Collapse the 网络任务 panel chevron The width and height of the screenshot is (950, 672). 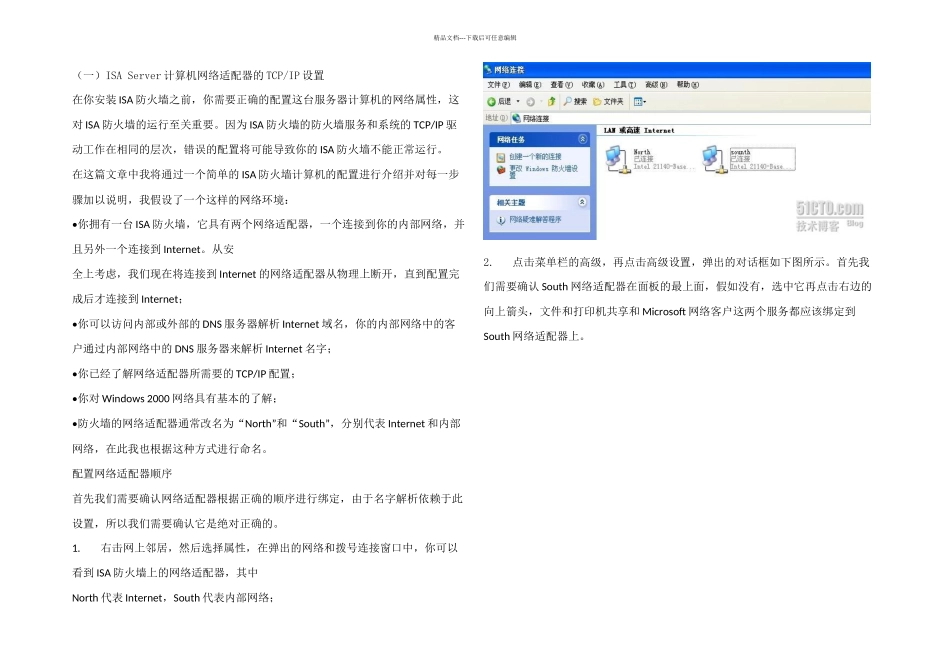pos(582,139)
